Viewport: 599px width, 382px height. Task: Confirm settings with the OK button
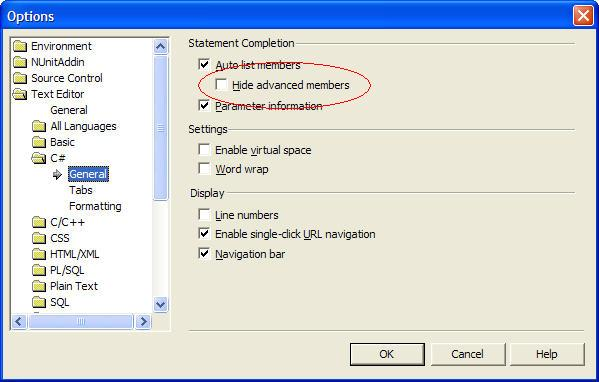click(x=387, y=354)
